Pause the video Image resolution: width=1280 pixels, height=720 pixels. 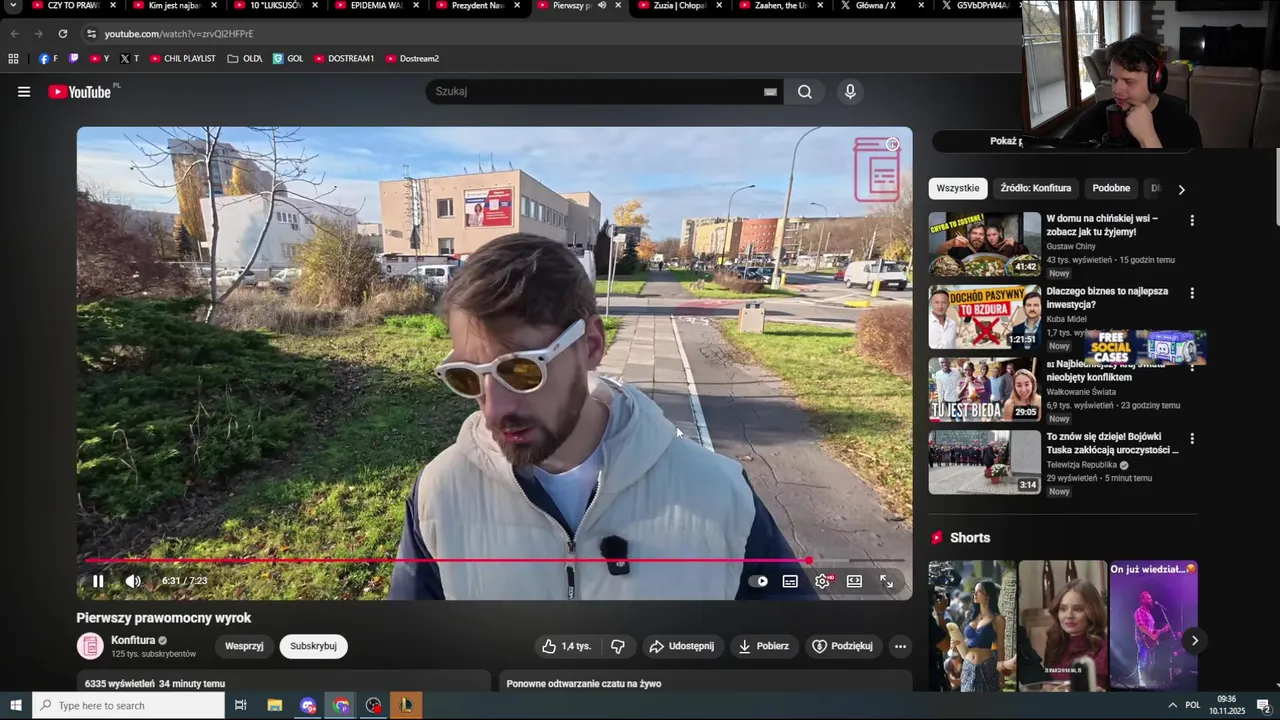point(98,581)
